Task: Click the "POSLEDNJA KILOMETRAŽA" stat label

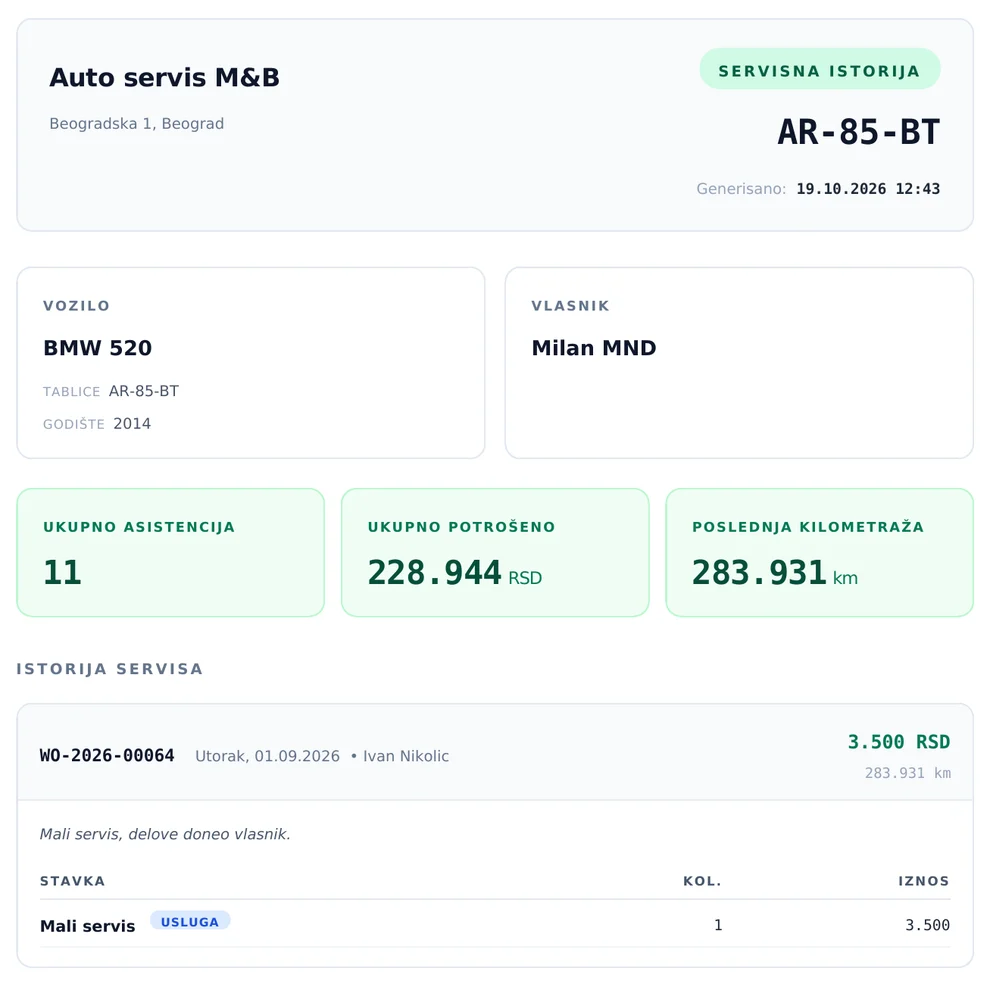Action: [x=808, y=527]
